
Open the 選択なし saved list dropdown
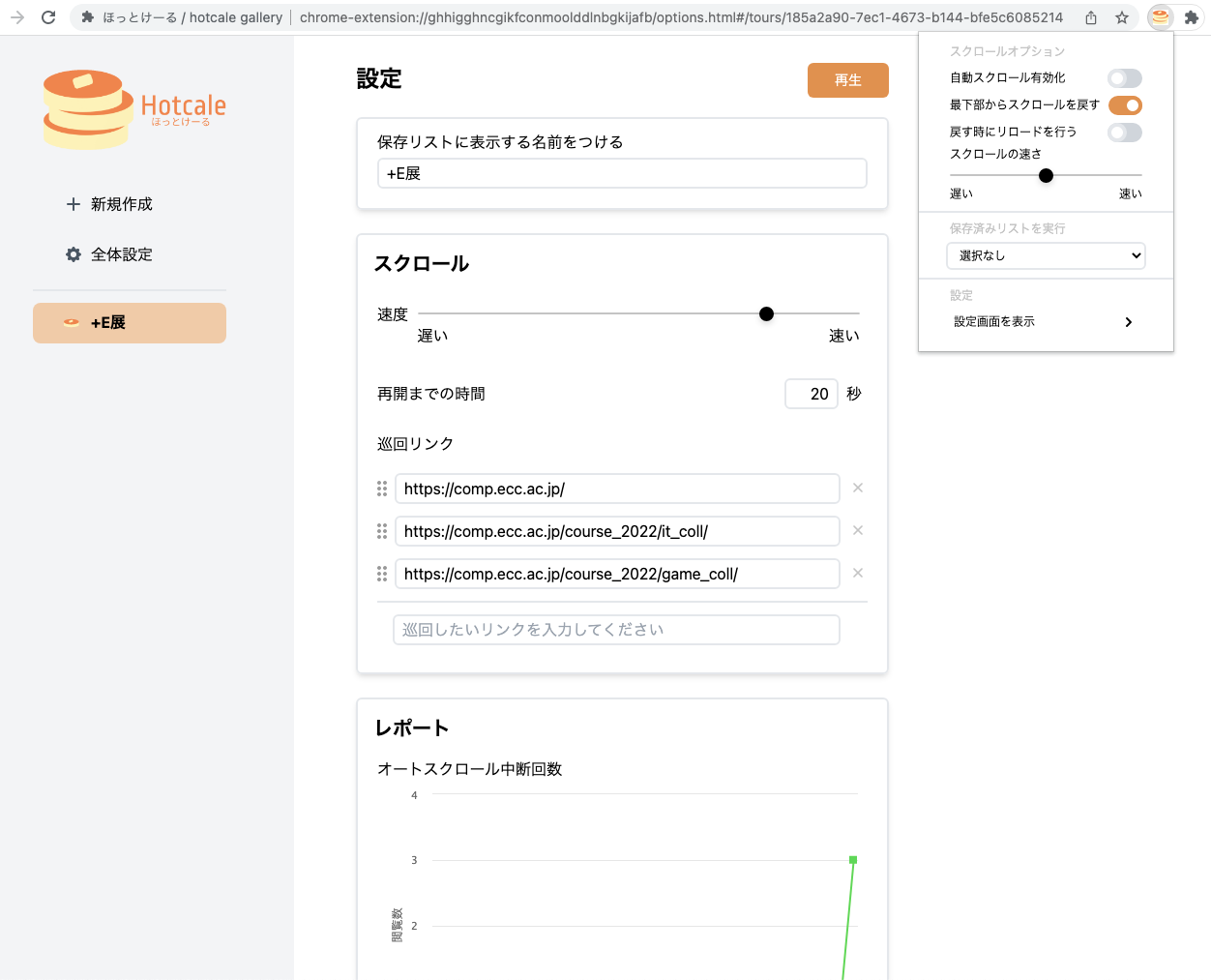pos(1046,255)
